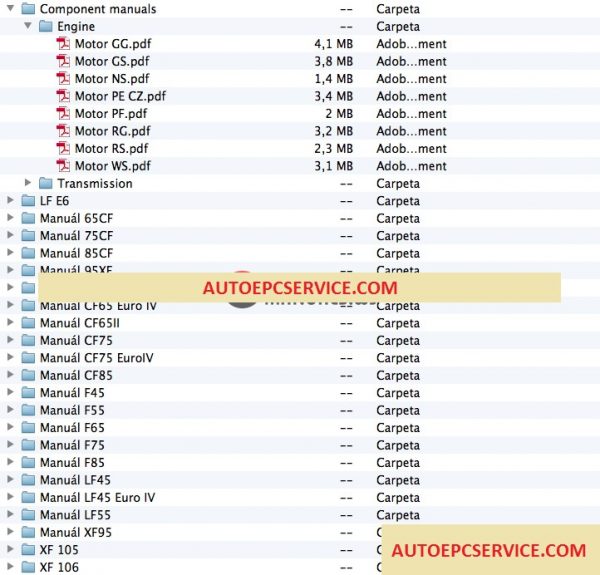Select the Manuál LF45 Euro IV row
Viewport: 600px width, 575px height.
pyautogui.click(x=300, y=497)
